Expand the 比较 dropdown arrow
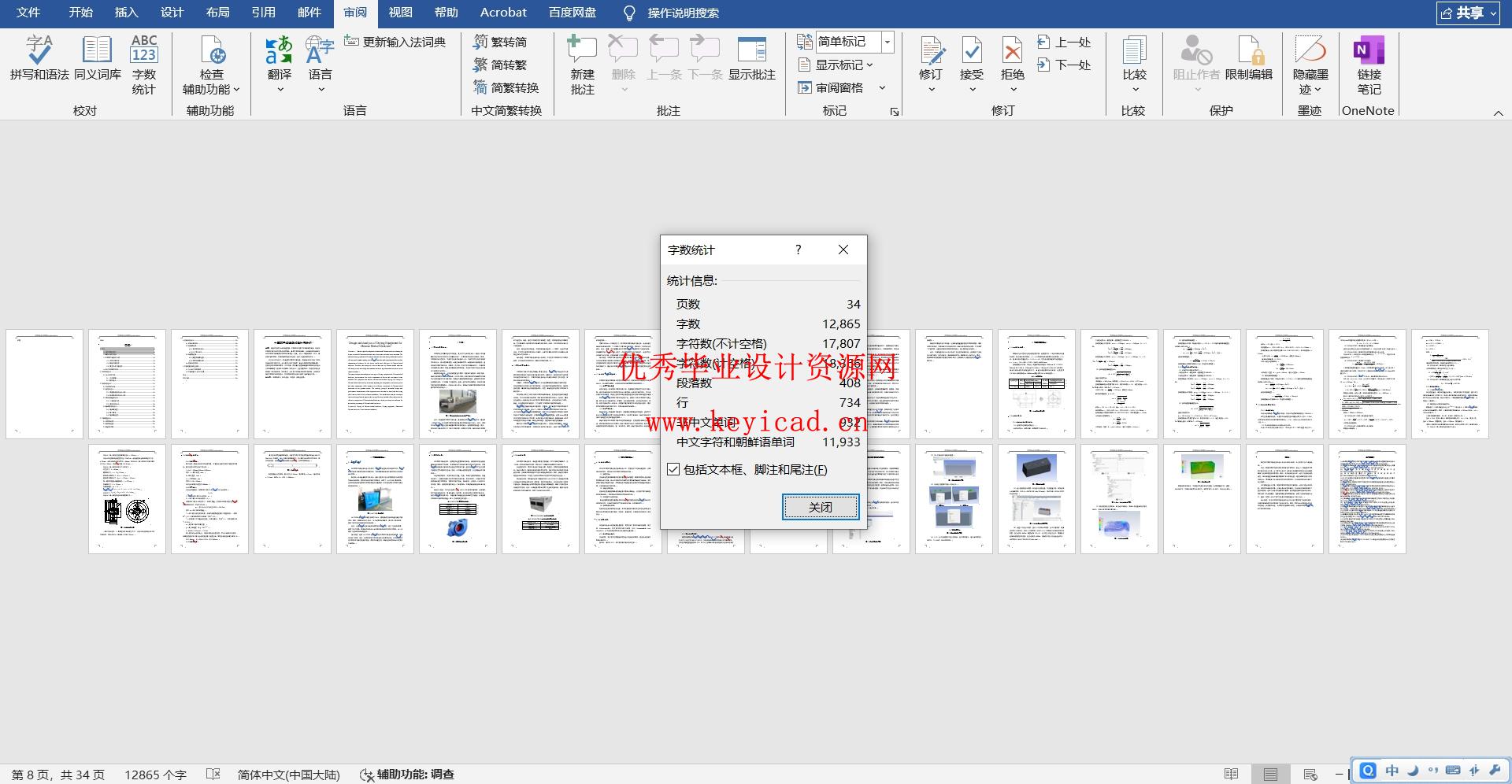The height and width of the screenshot is (784, 1512). coord(1134,89)
